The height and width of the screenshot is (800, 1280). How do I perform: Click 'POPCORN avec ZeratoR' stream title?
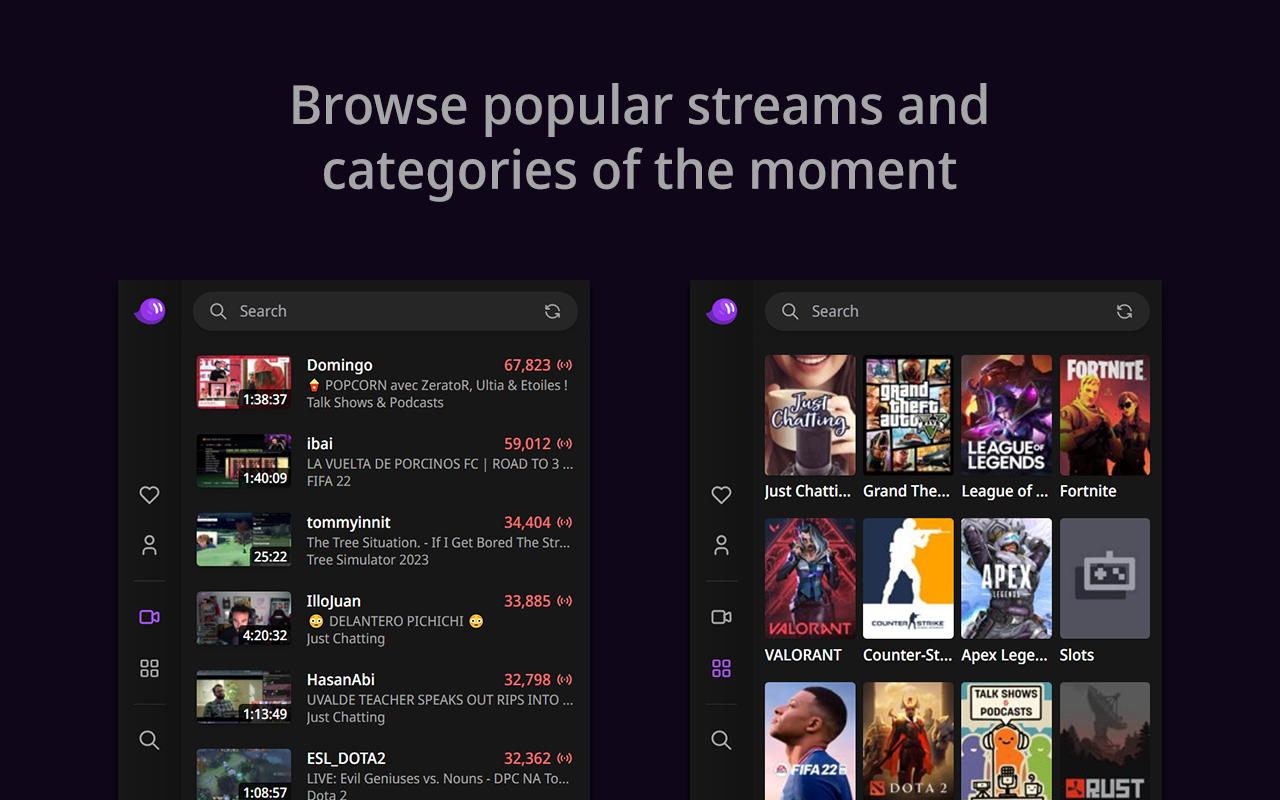coord(437,385)
